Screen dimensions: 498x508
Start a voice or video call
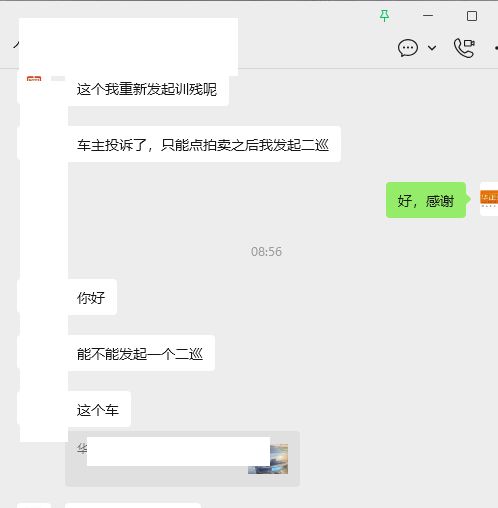point(464,48)
